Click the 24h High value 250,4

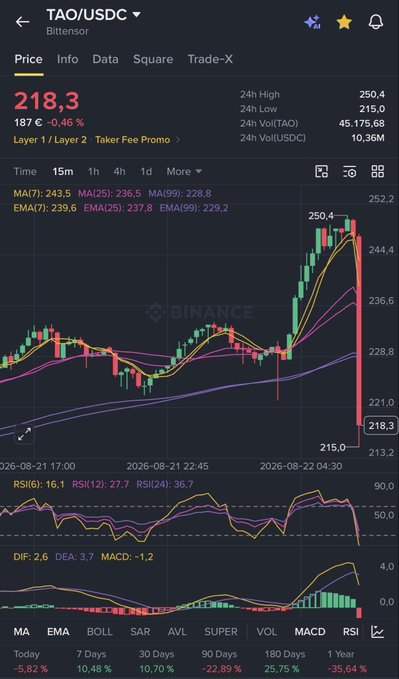click(x=372, y=94)
